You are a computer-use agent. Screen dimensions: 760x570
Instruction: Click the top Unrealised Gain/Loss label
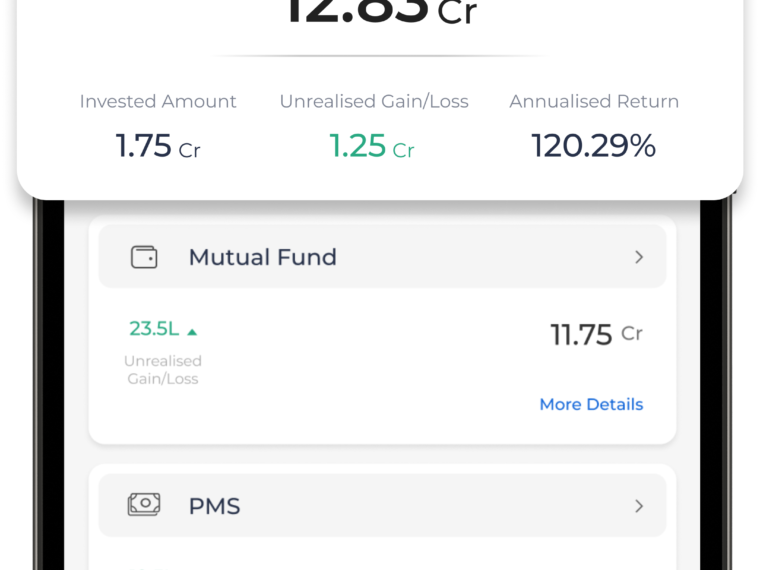(374, 101)
